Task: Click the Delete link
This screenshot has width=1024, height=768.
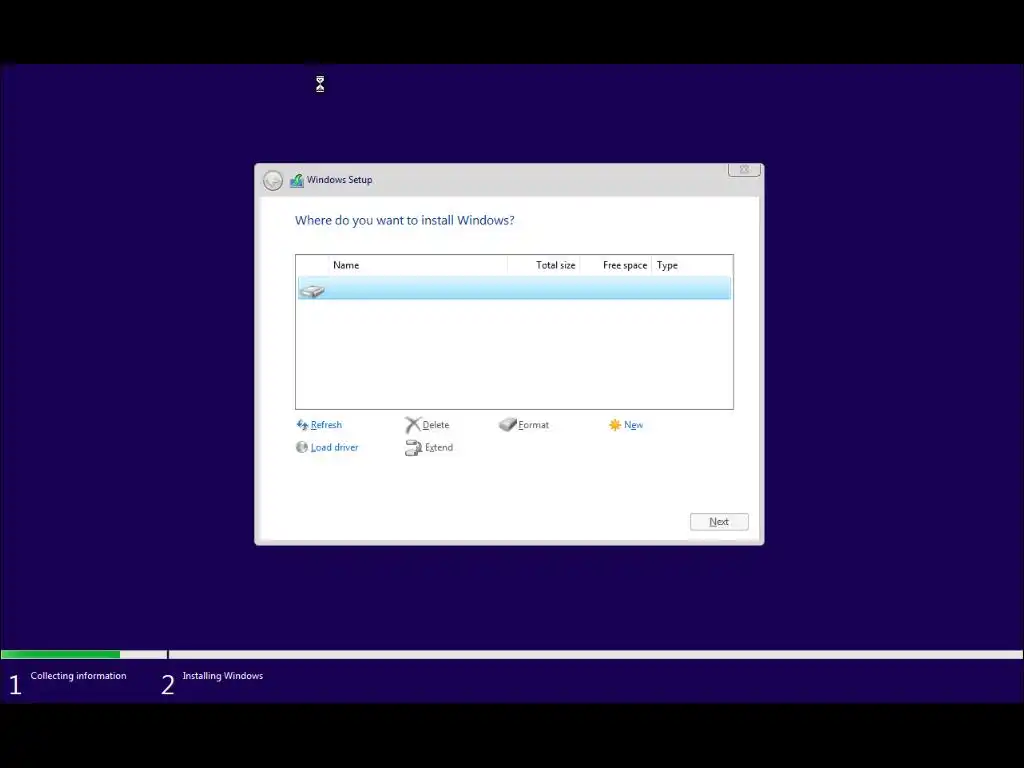Action: [x=436, y=424]
